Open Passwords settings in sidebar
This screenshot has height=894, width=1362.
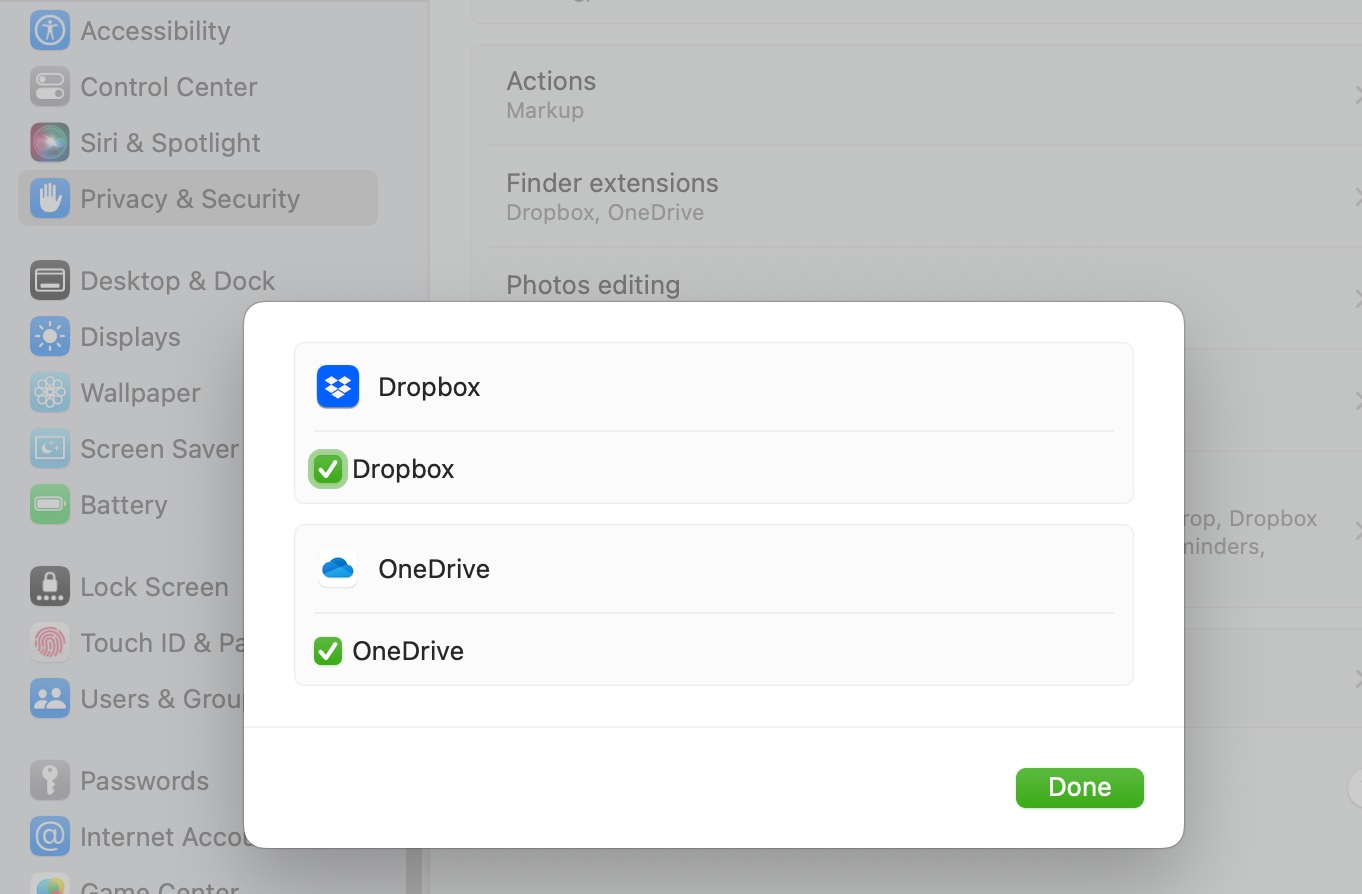tap(144, 781)
